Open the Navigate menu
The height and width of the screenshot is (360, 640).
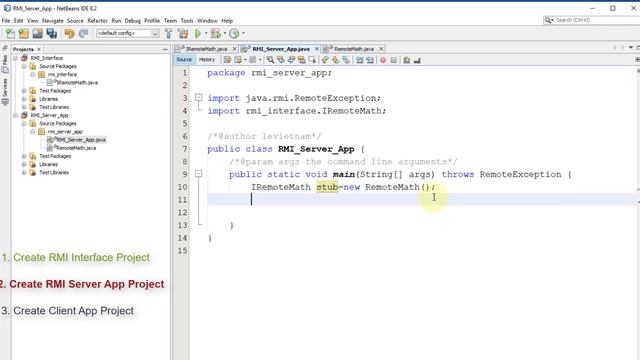(53, 20)
